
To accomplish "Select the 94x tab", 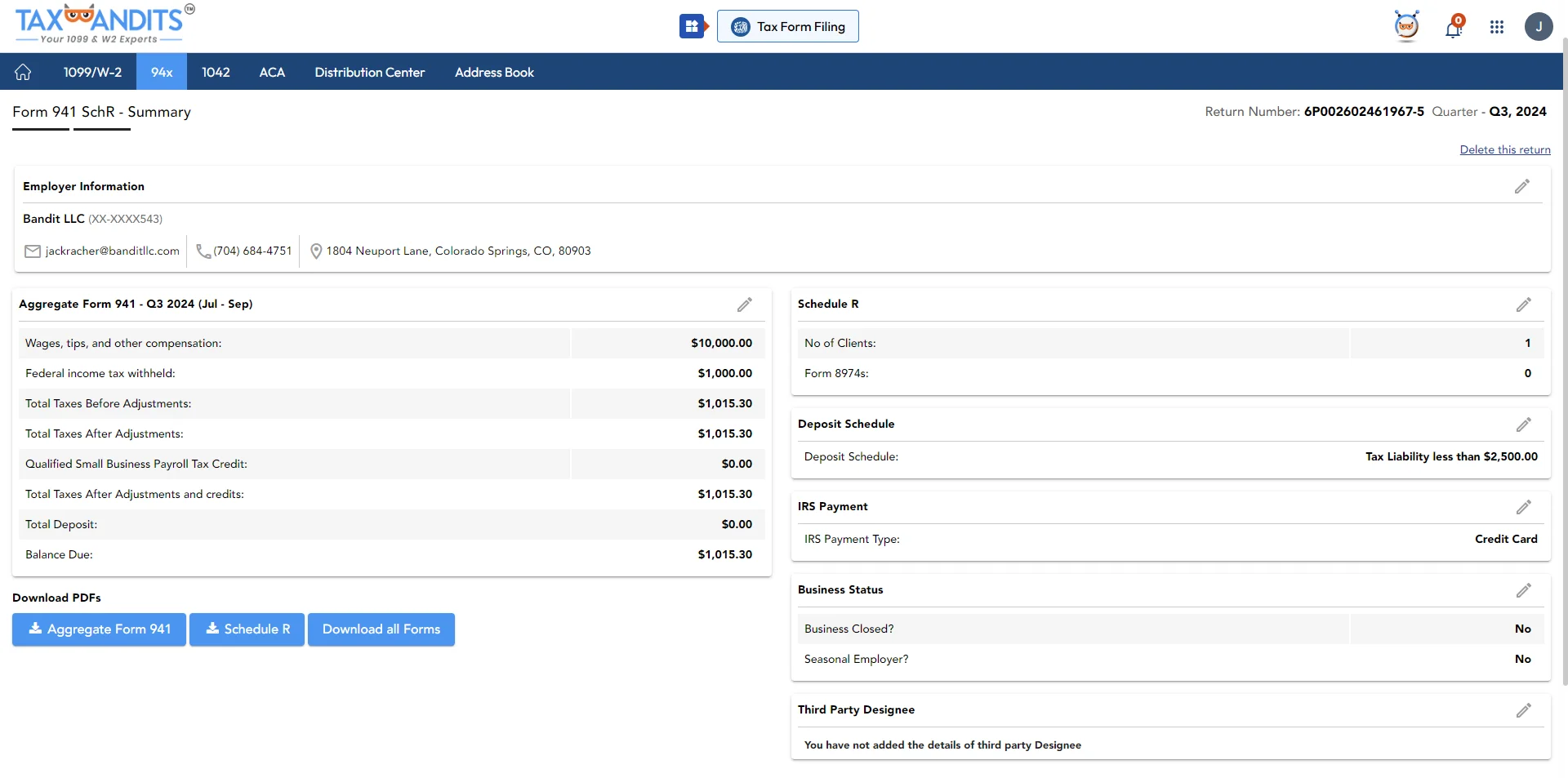I will (x=162, y=72).
